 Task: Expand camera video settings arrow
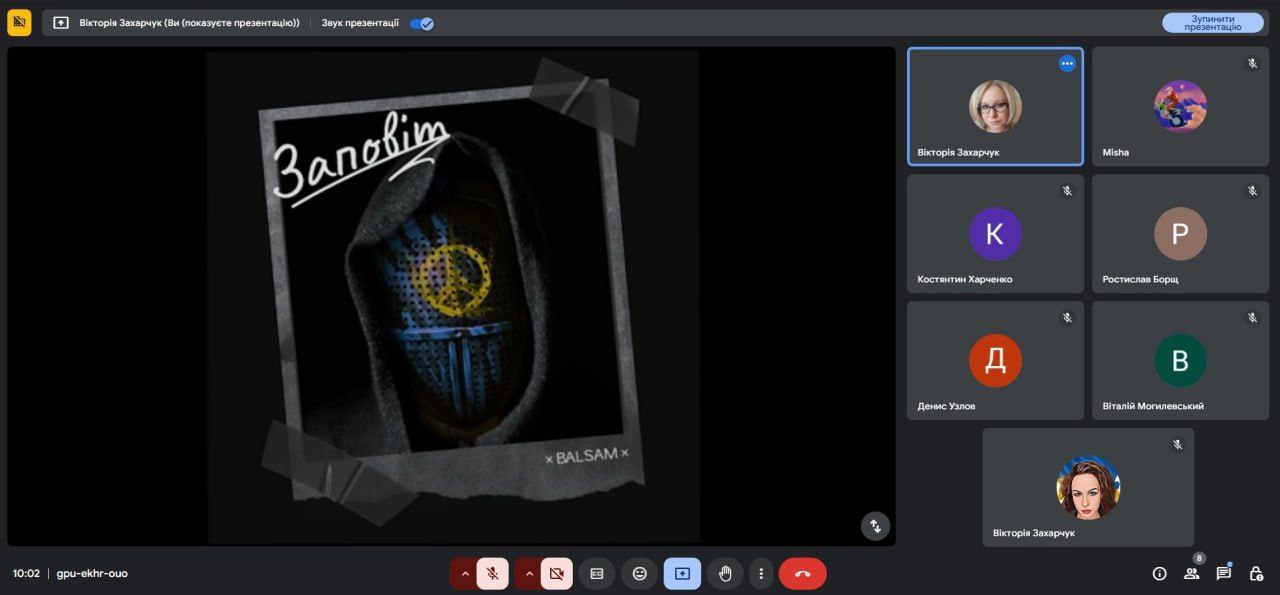tap(528, 574)
